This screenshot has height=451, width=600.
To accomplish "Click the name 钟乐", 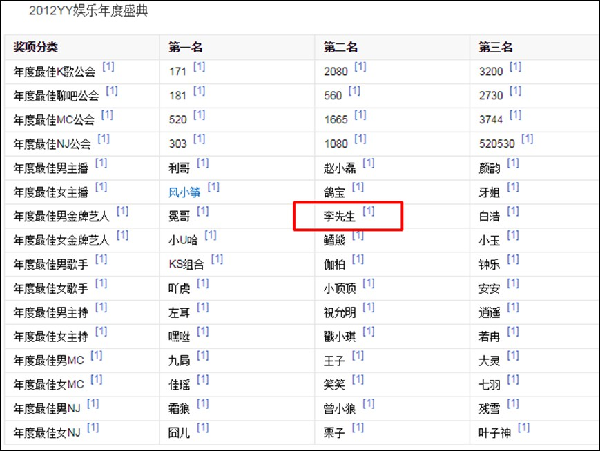I will click(x=489, y=264).
